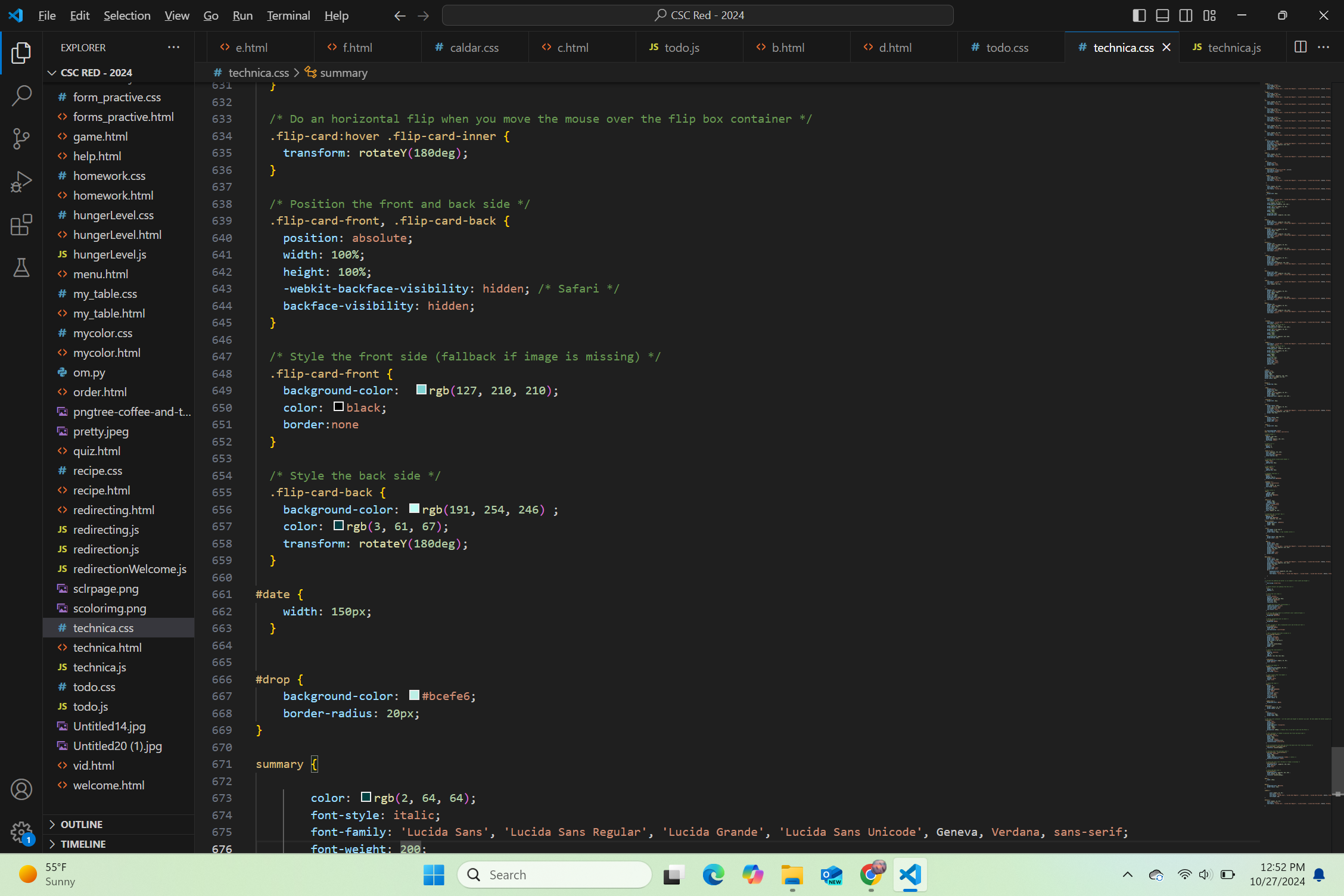The height and width of the screenshot is (896, 1344).
Task: Click the command center search box
Action: point(698,15)
